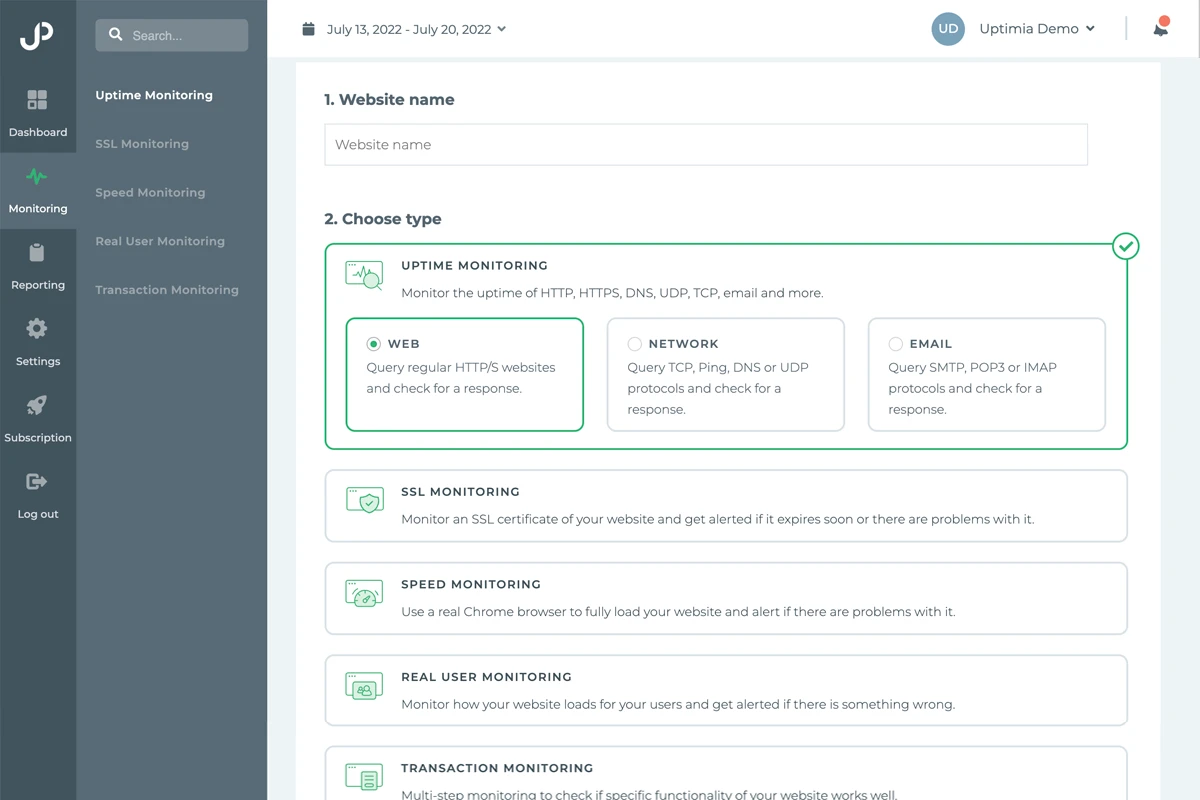Click the Log out label
Screen dimensions: 1200x800
tap(38, 514)
